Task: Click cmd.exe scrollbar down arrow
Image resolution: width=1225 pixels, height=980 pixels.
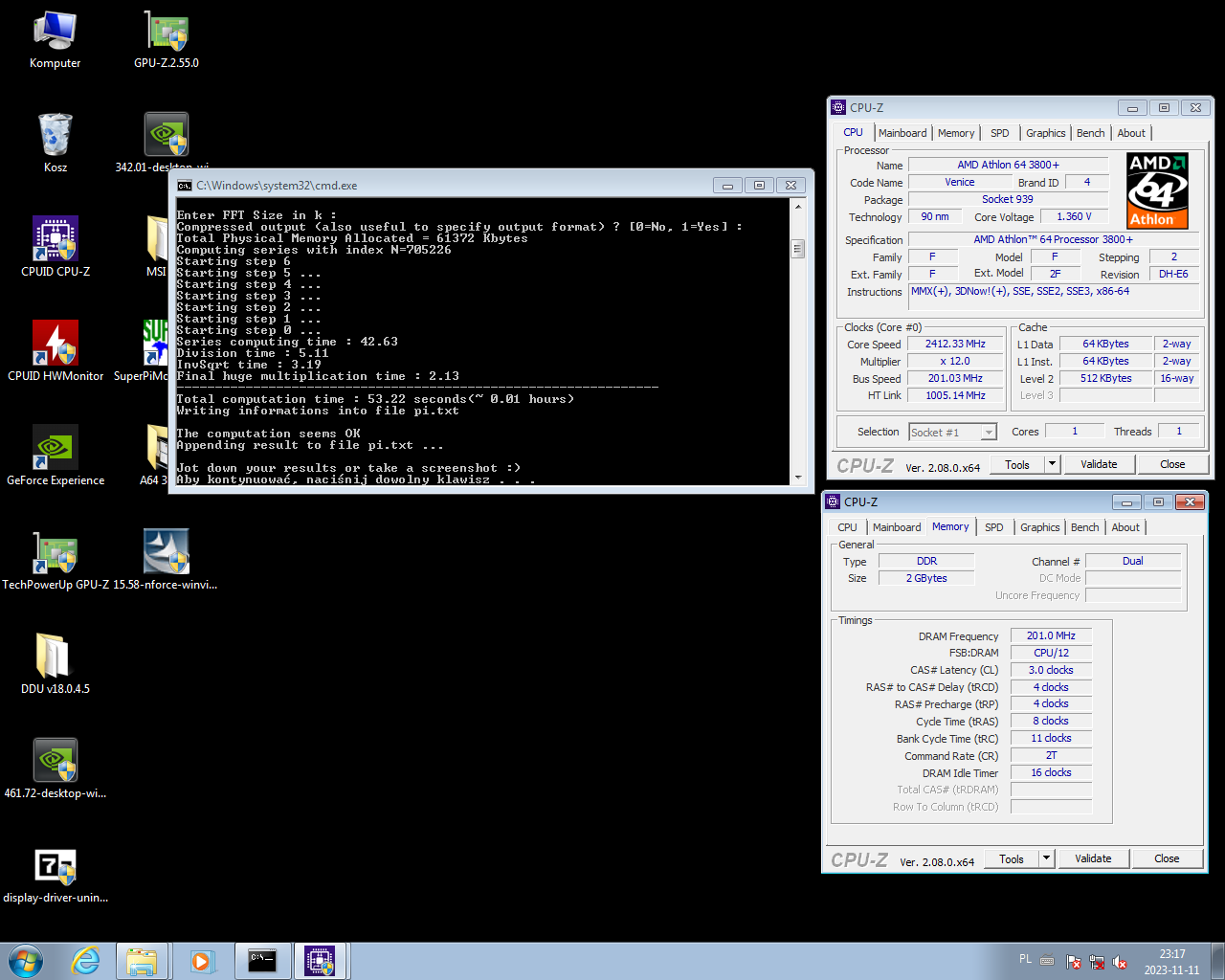Action: (x=798, y=477)
